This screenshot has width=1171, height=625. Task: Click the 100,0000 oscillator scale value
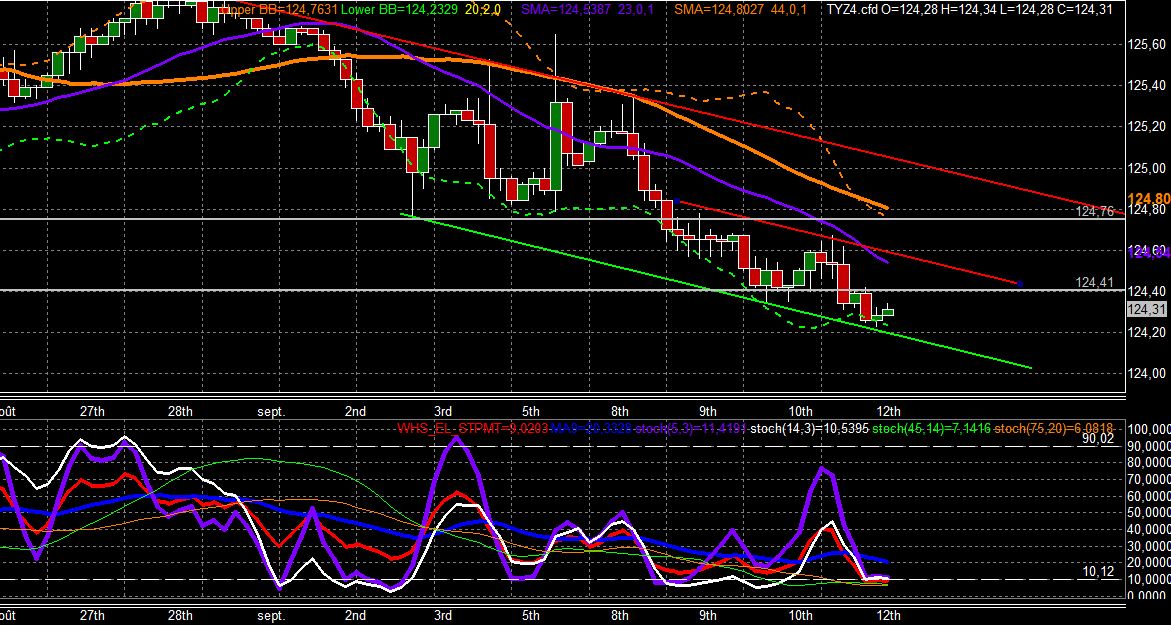click(1149, 431)
